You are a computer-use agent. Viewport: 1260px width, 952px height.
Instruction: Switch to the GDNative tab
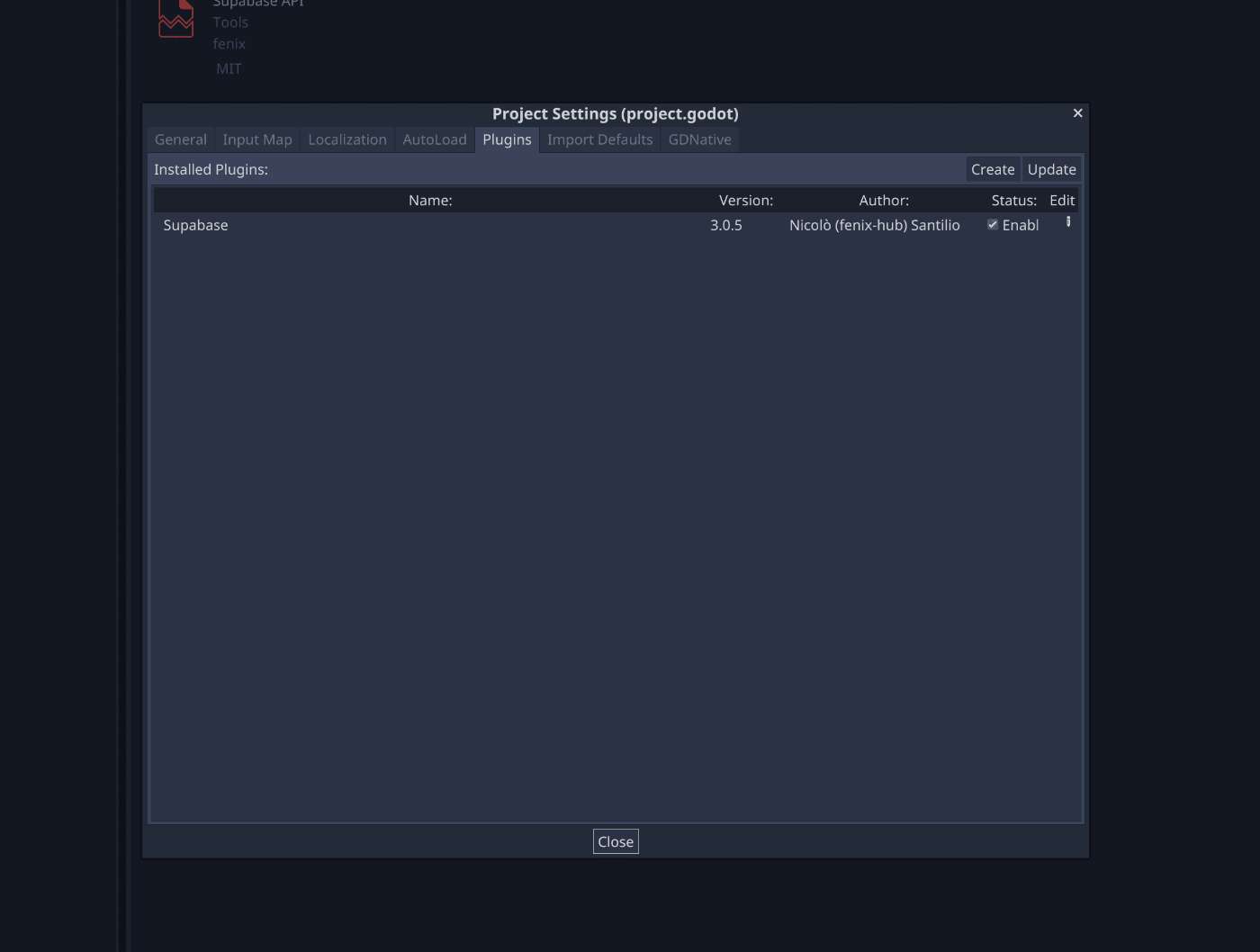pyautogui.click(x=699, y=139)
